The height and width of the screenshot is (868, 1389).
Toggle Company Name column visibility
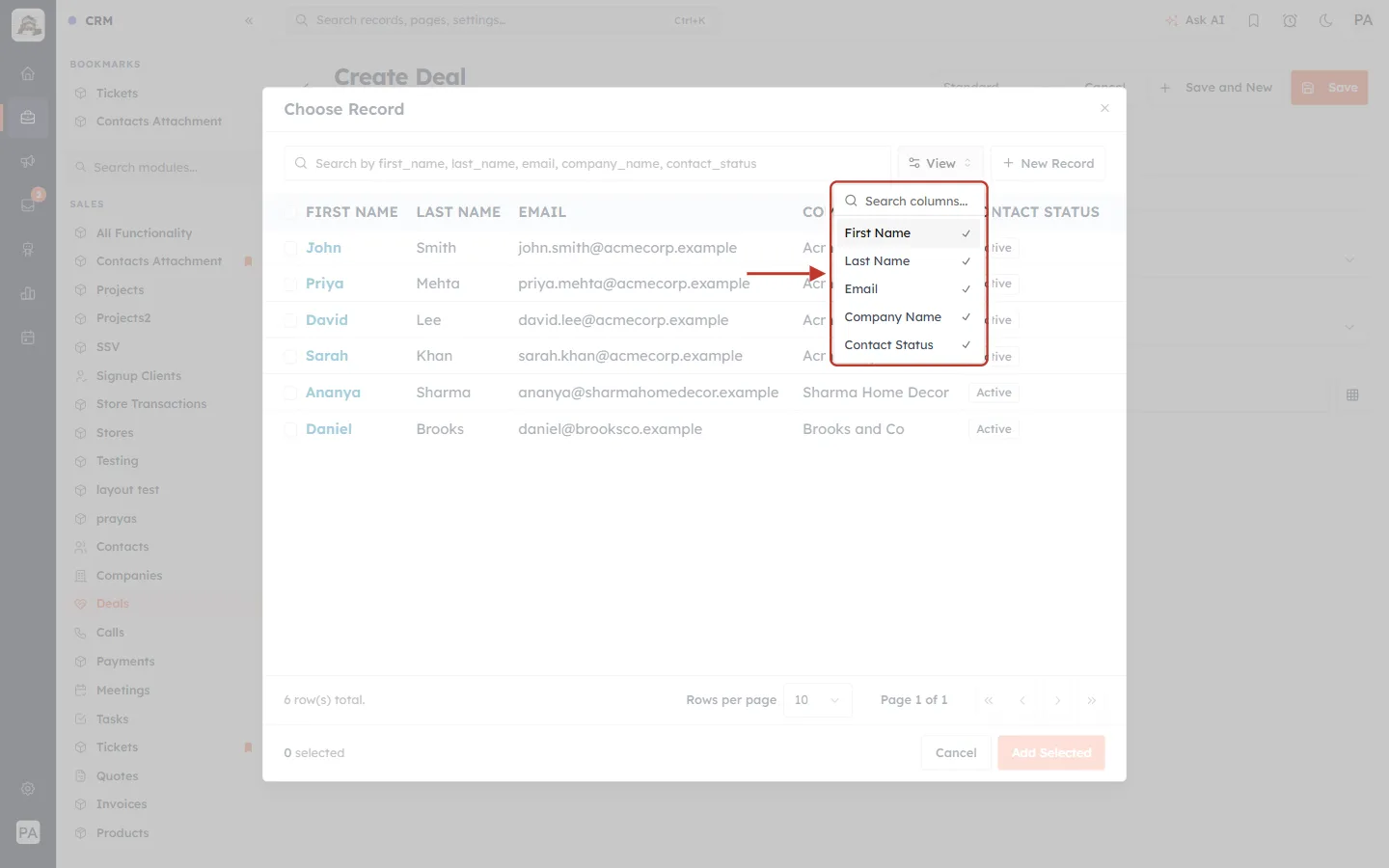[x=907, y=317]
